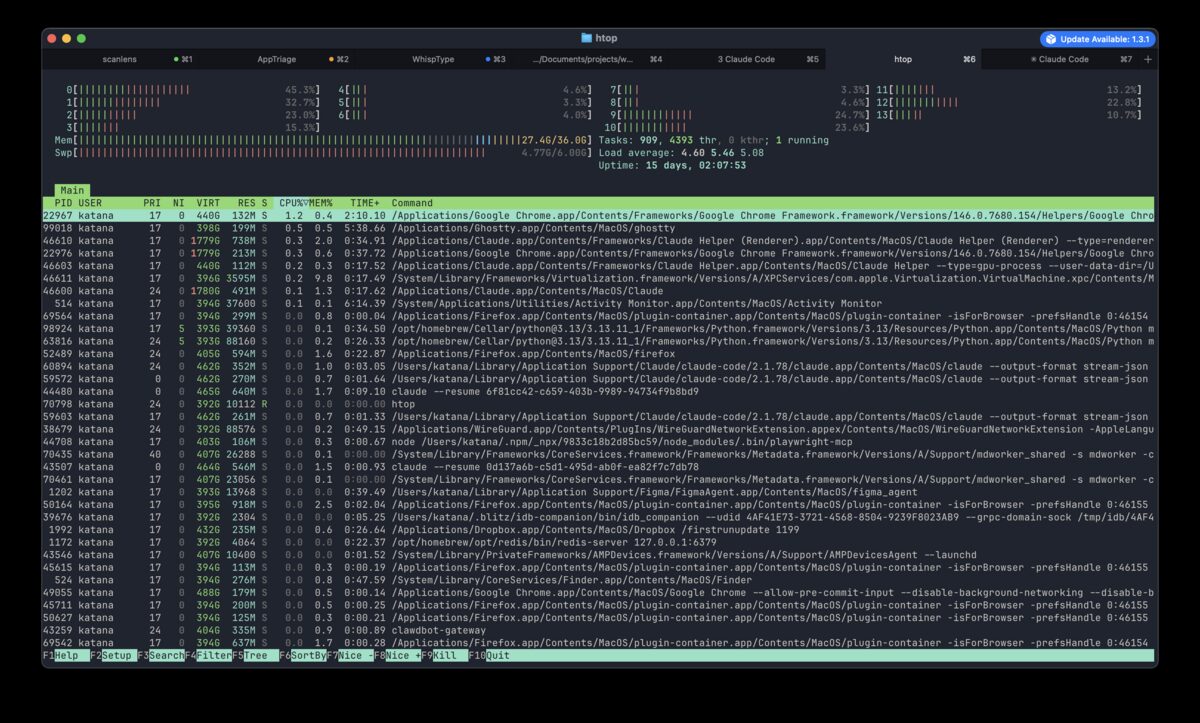Click the Quit button in footer
The image size is (1200, 723).
[497, 656]
